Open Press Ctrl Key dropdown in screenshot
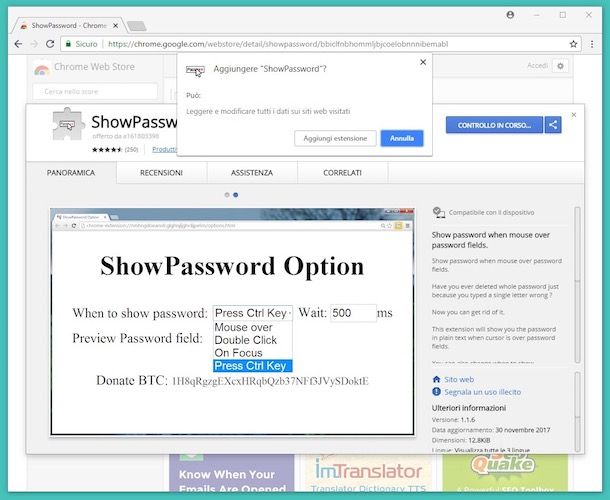The width and height of the screenshot is (610, 500). click(x=253, y=313)
